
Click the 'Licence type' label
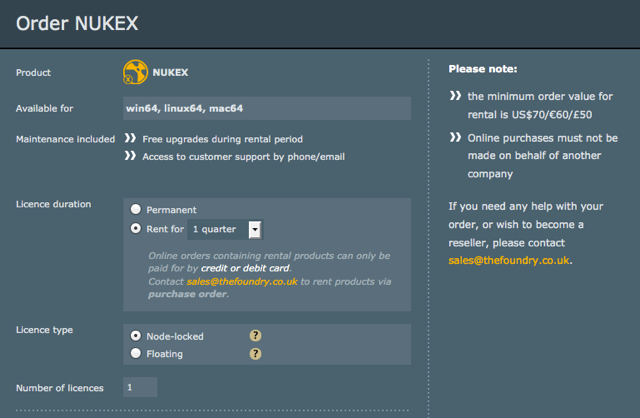pos(44,330)
